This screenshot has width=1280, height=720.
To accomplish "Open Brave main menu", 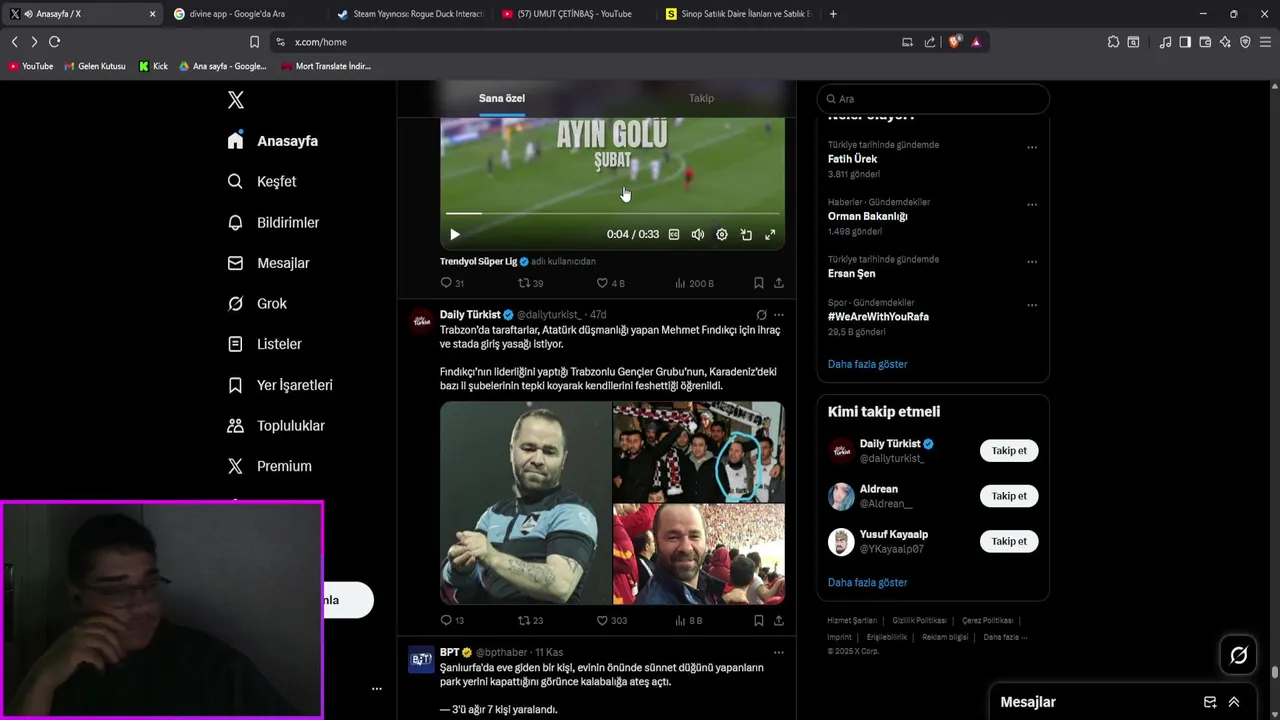I will pyautogui.click(x=1265, y=42).
